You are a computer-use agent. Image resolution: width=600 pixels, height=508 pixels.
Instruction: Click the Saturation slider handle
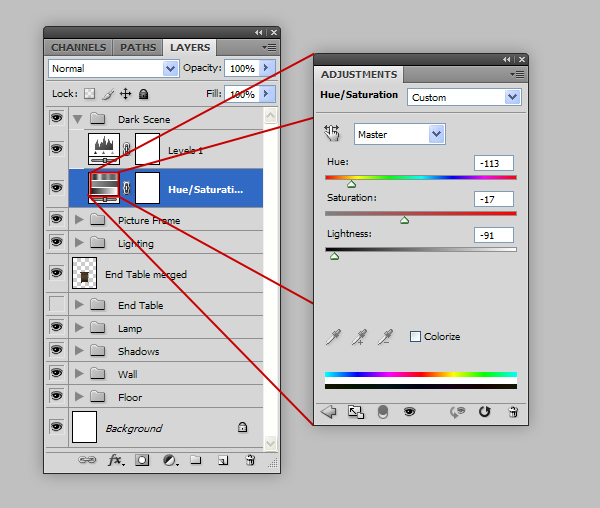(x=404, y=220)
